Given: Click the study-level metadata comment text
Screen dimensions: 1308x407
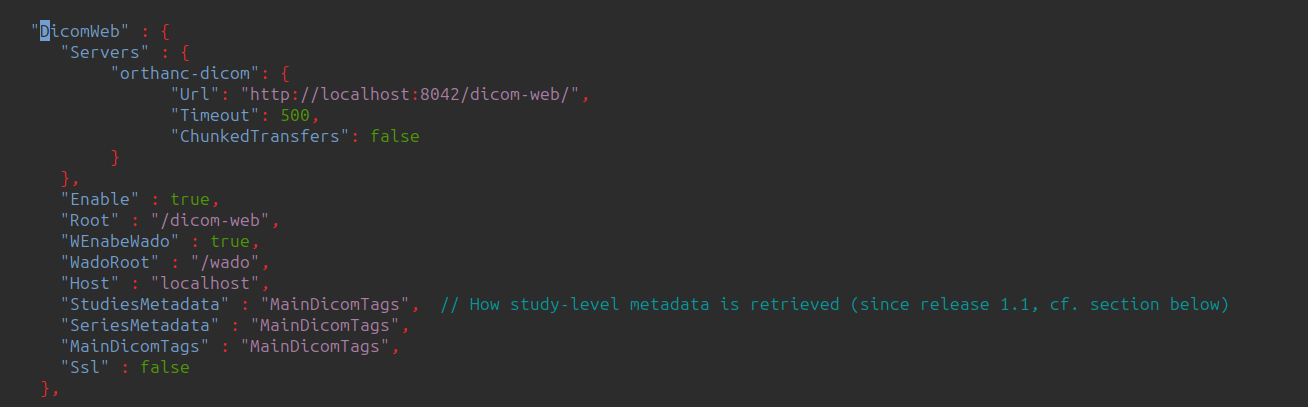Looking at the screenshot, I should tap(835, 304).
